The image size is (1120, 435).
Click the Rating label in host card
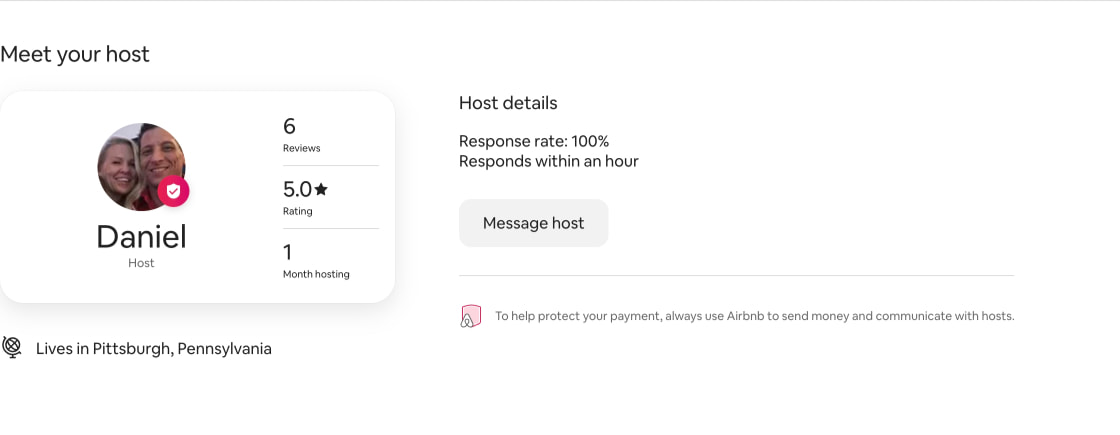point(298,211)
